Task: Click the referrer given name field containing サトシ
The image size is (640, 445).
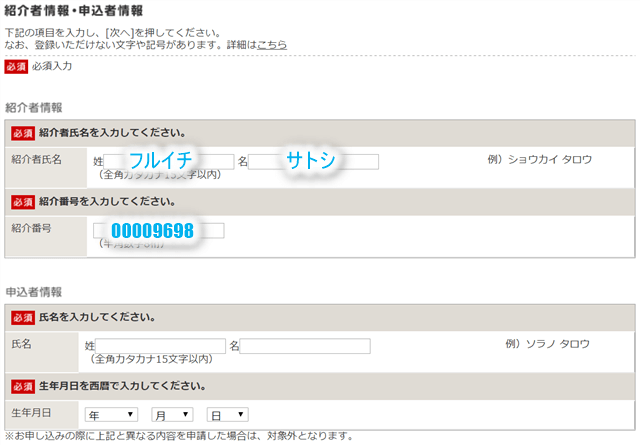Action: pyautogui.click(x=313, y=162)
